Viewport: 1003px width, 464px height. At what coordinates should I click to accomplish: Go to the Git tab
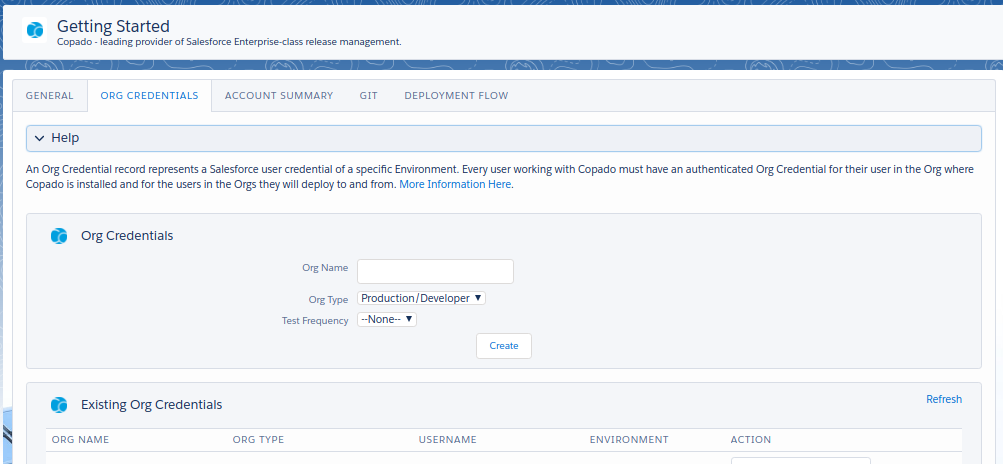point(368,95)
